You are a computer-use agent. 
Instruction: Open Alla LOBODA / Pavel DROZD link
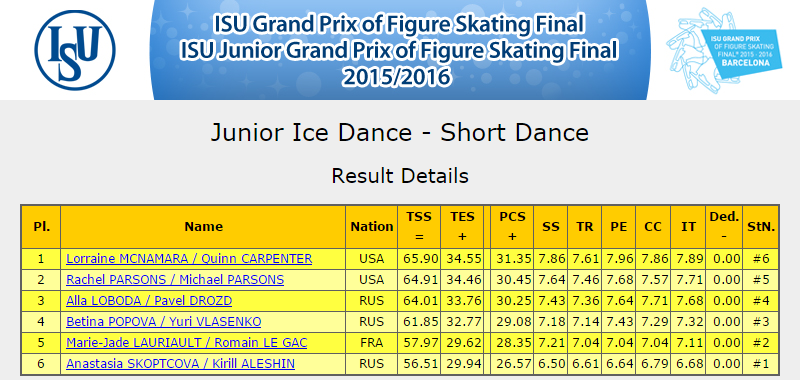[149, 300]
